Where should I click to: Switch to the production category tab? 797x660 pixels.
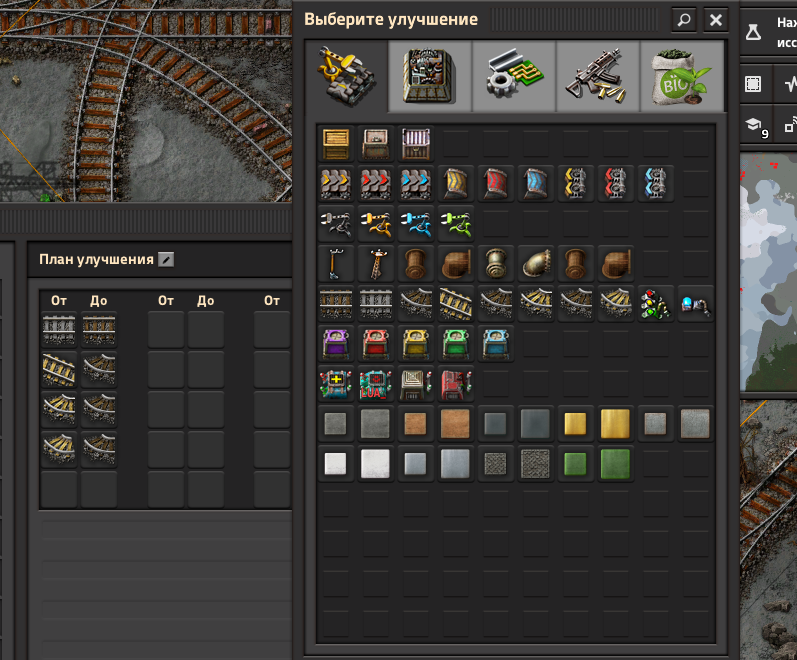(x=429, y=75)
